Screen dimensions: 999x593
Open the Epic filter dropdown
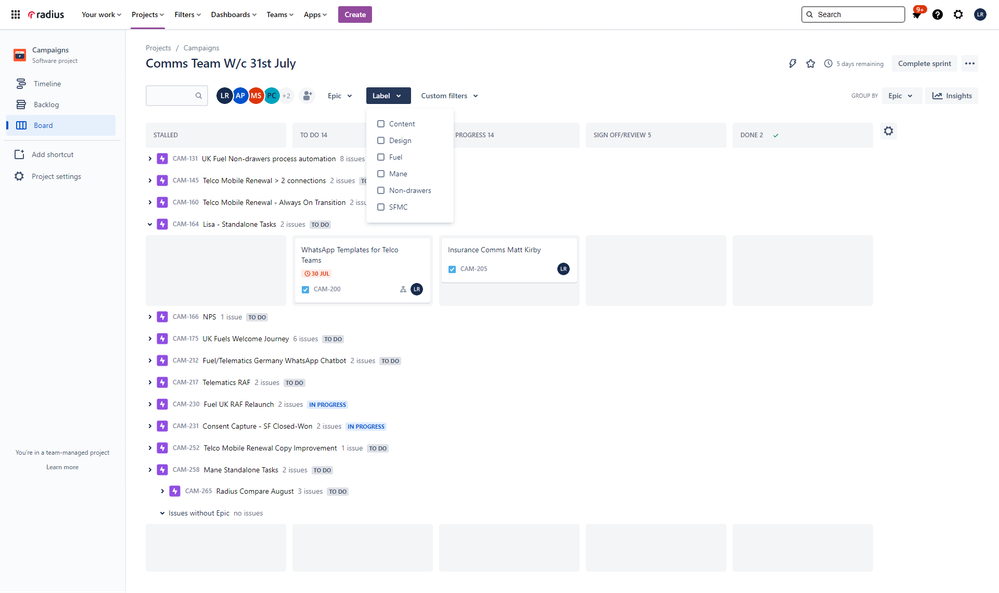[340, 96]
